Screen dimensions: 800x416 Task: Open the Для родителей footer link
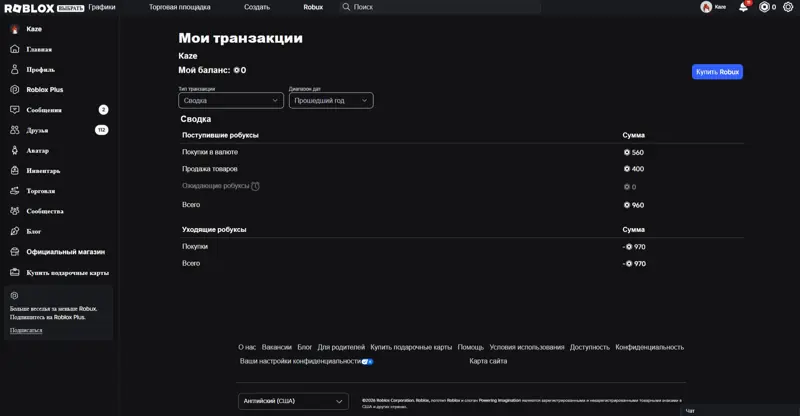(x=341, y=347)
